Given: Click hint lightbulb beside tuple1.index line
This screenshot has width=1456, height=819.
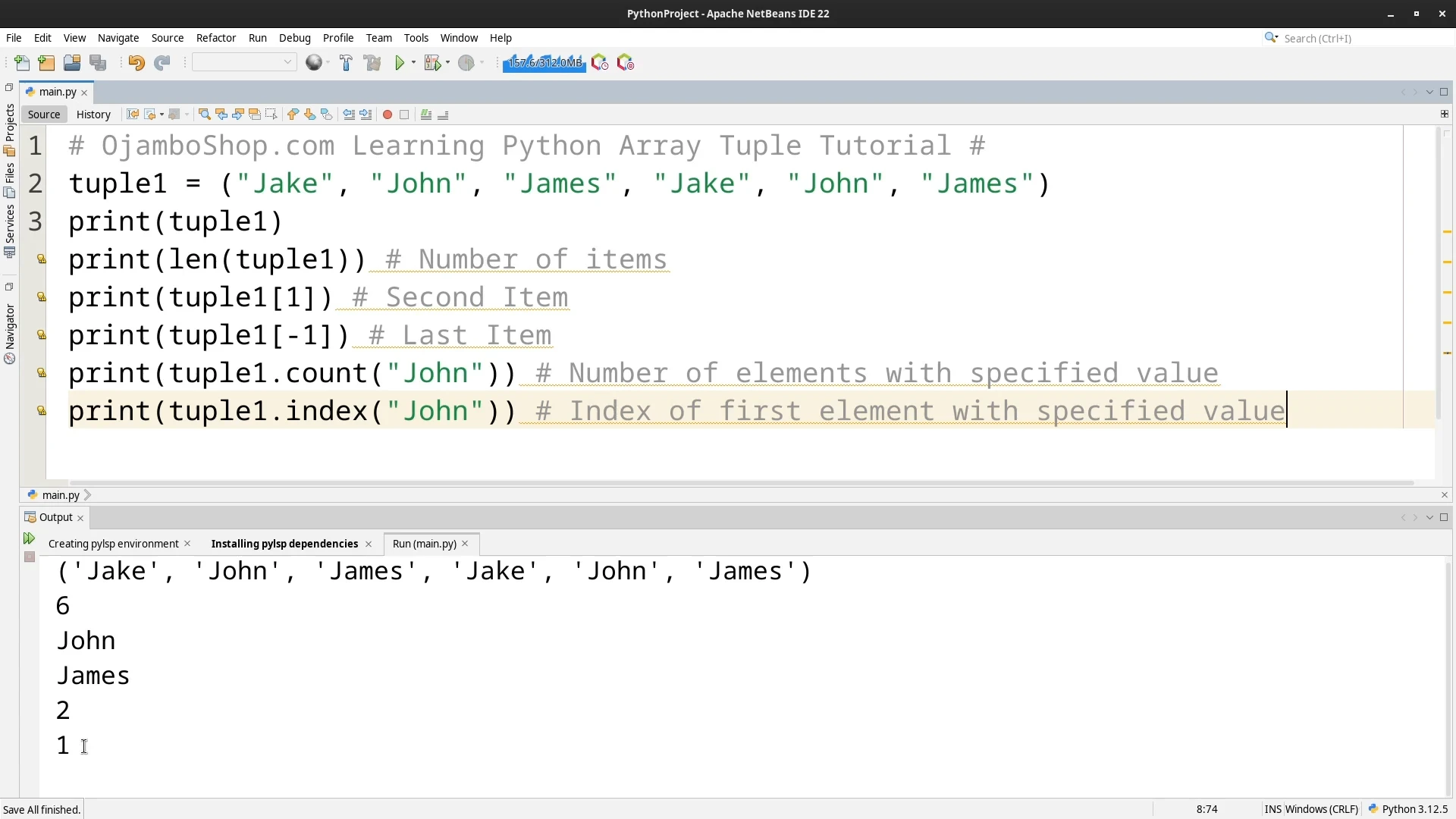Looking at the screenshot, I should tap(41, 410).
